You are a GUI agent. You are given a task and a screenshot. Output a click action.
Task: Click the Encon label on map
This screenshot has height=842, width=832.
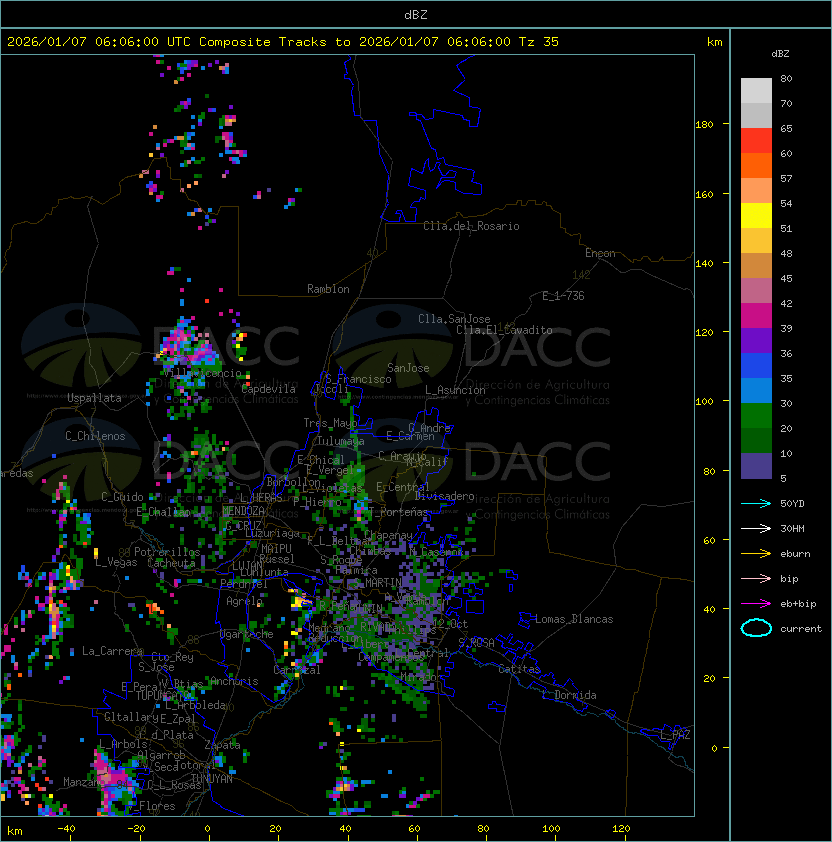coord(600,253)
